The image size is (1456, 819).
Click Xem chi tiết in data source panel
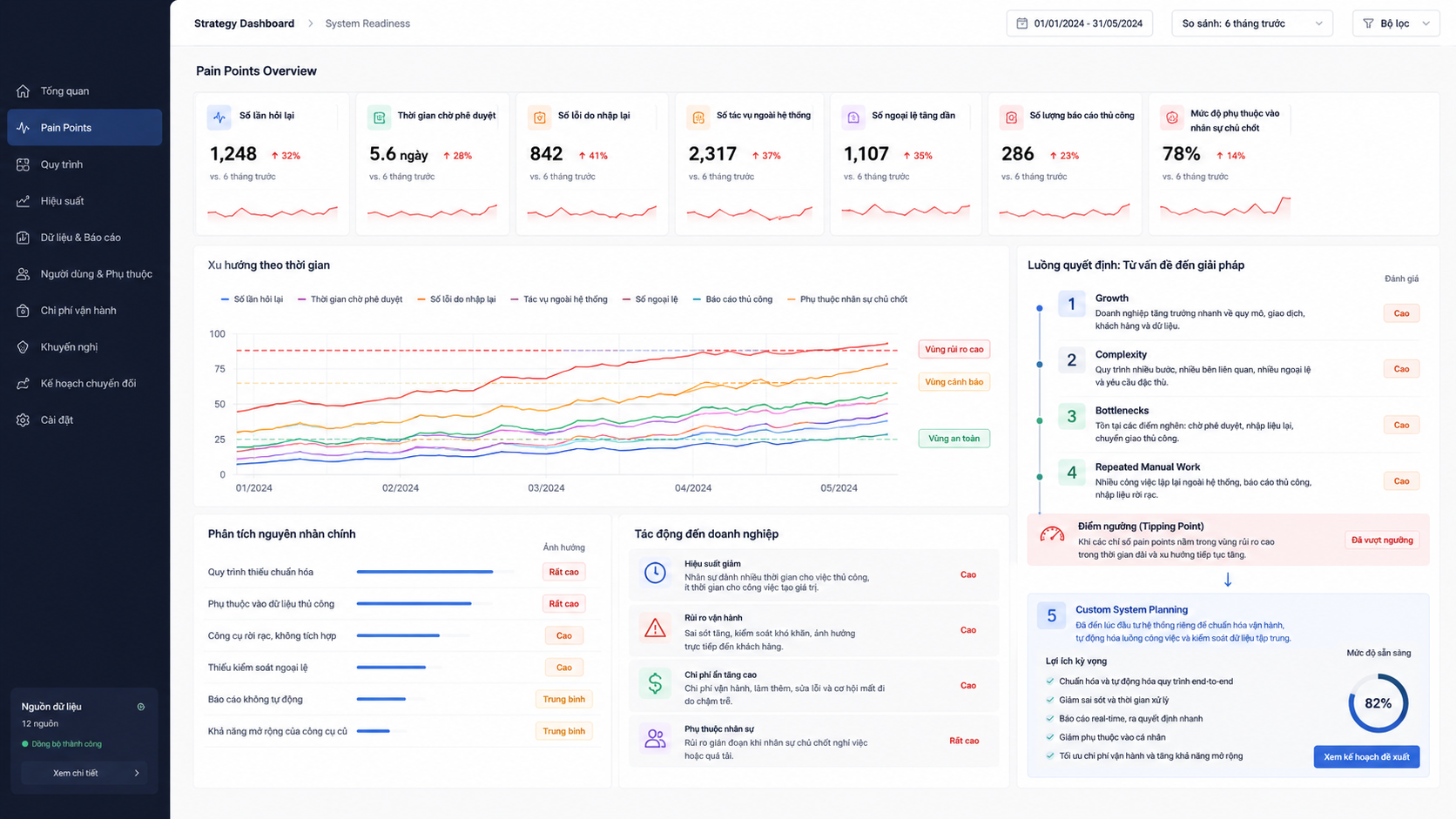[84, 773]
